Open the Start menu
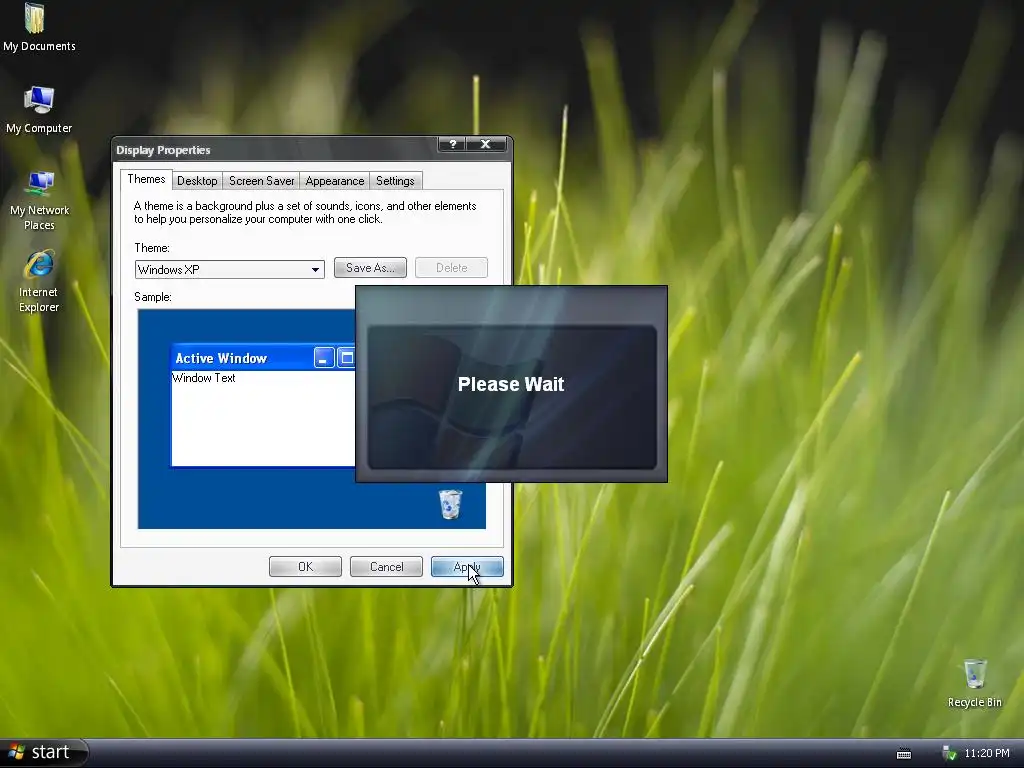This screenshot has width=1024, height=768. click(x=43, y=752)
